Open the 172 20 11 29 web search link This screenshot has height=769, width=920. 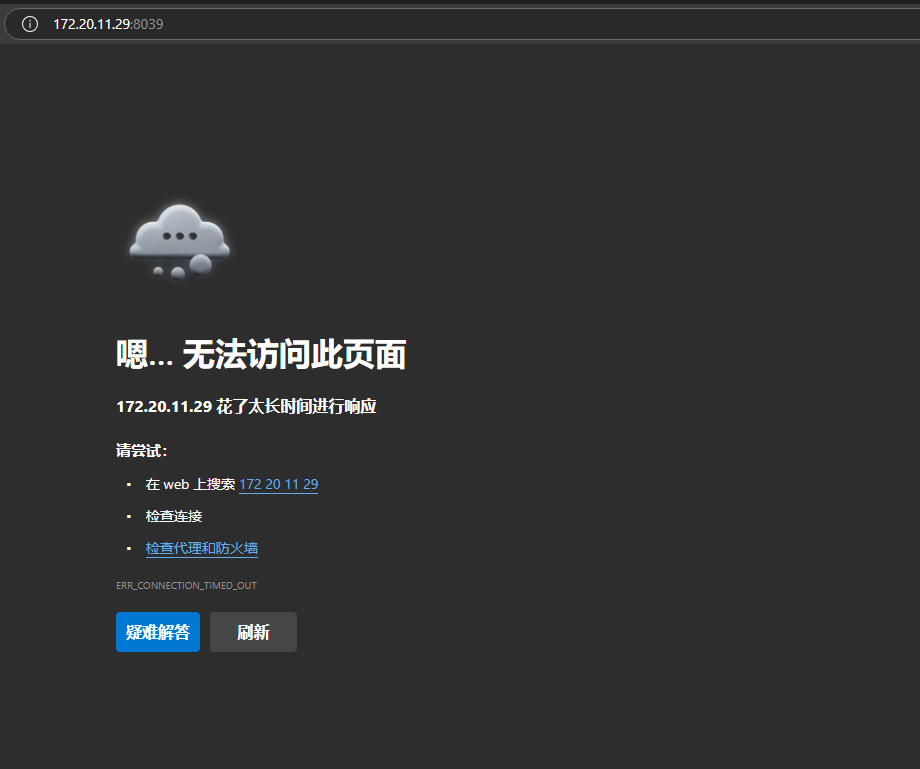click(279, 485)
